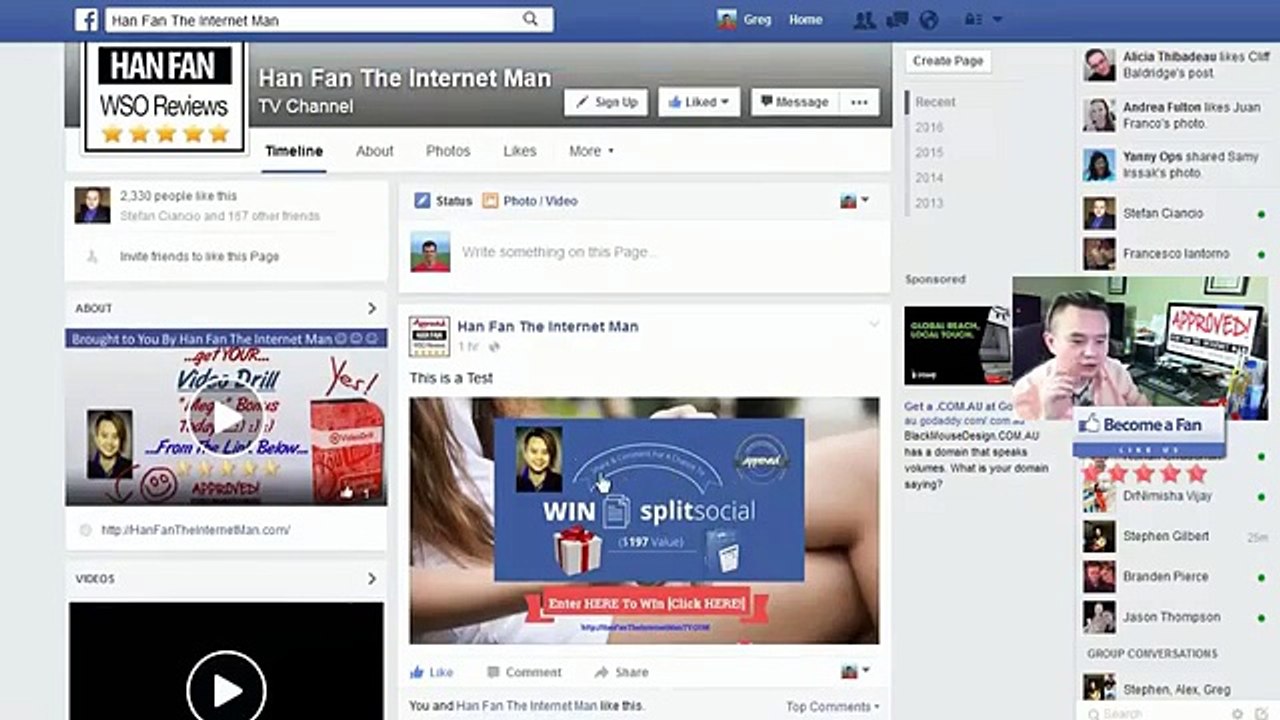Jump to 2014 on the timeline
This screenshot has width=1280, height=720.
929,178
